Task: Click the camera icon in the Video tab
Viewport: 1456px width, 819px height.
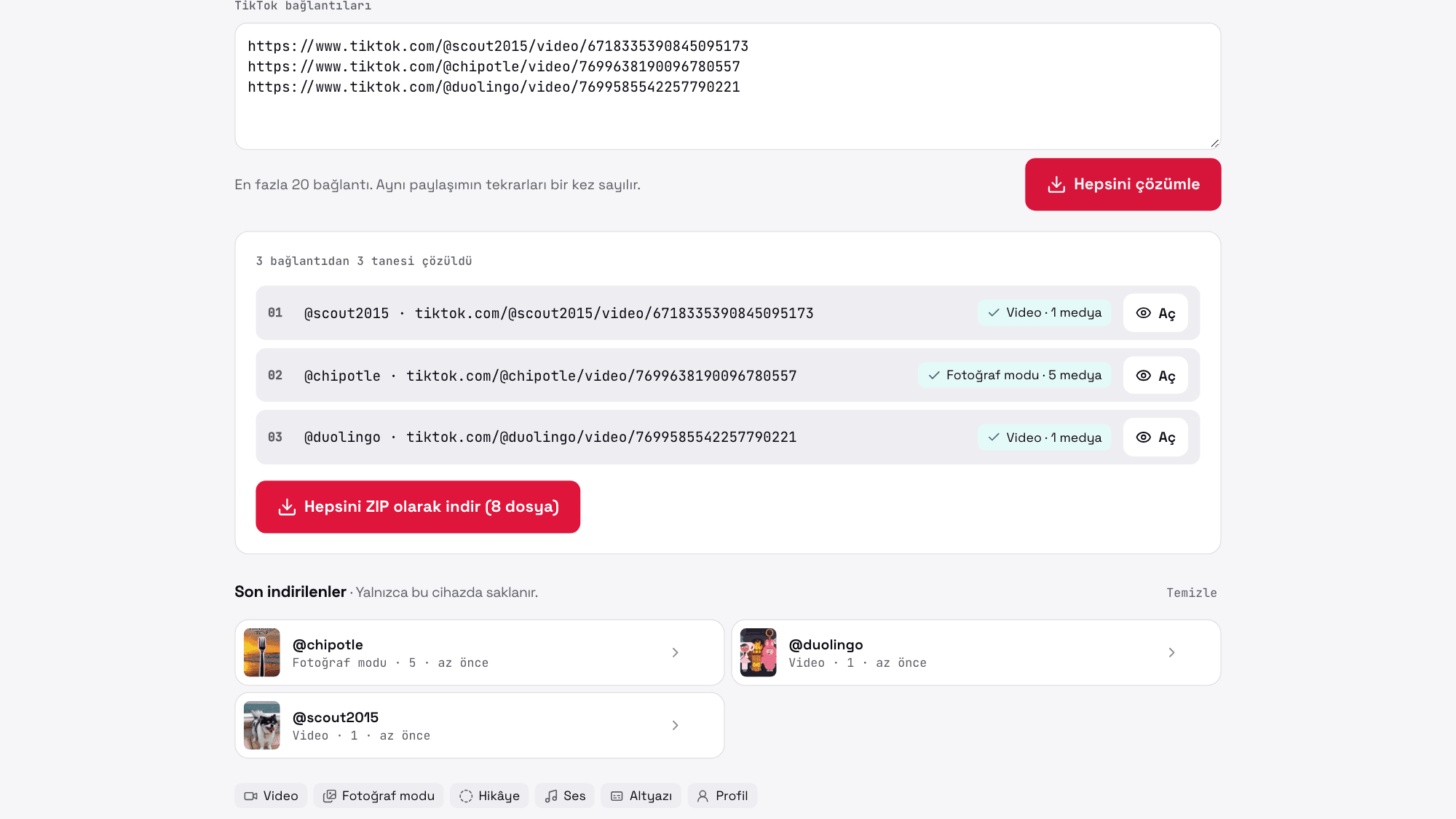Action: point(251,796)
